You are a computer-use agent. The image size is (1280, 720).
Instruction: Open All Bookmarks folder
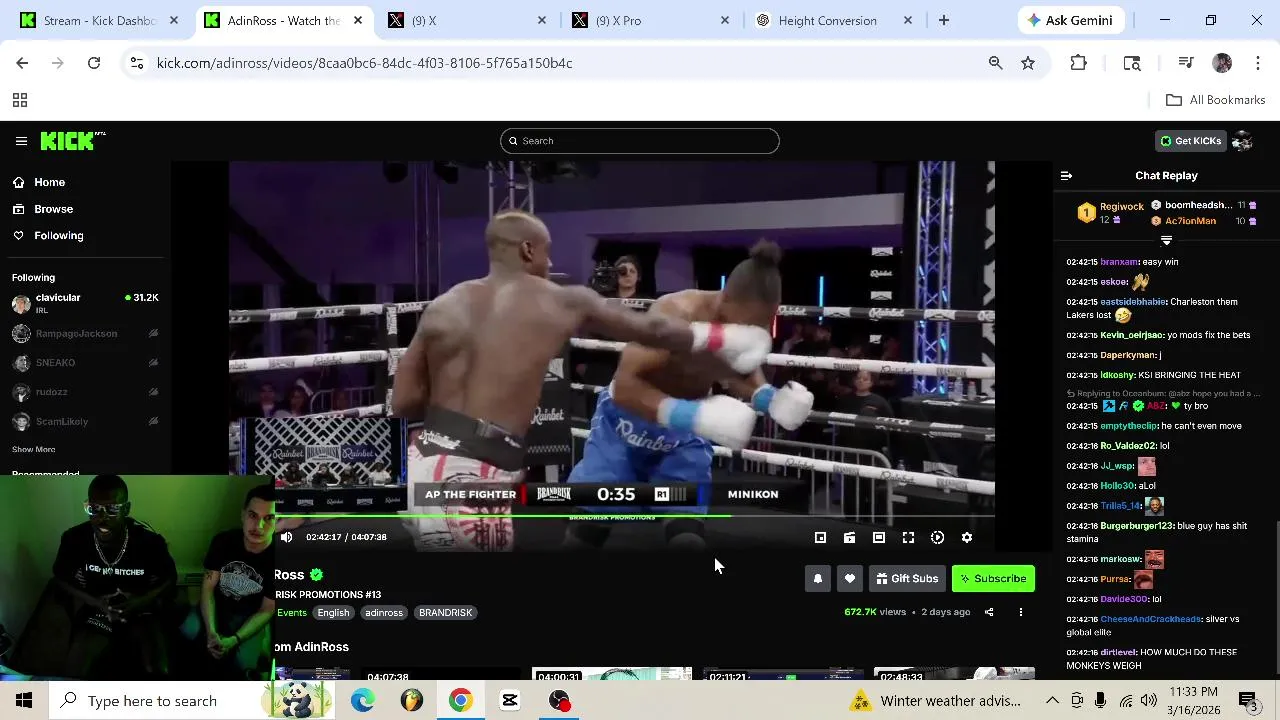pos(1216,100)
